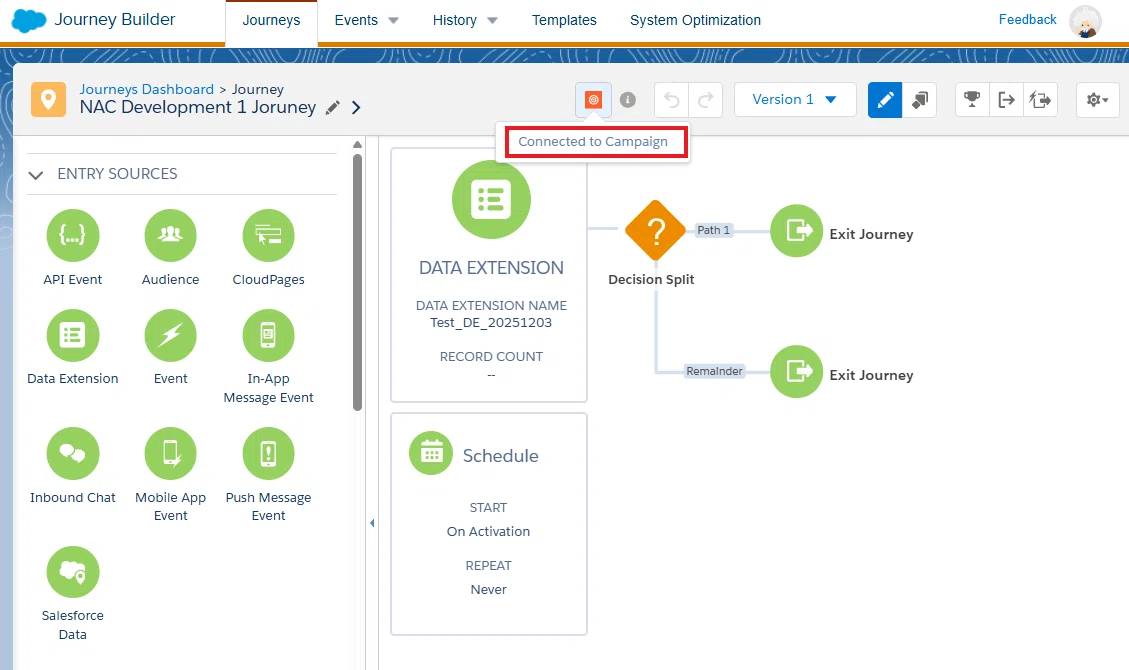This screenshot has height=670, width=1129.
Task: Open the Version 1 dropdown
Action: click(795, 99)
